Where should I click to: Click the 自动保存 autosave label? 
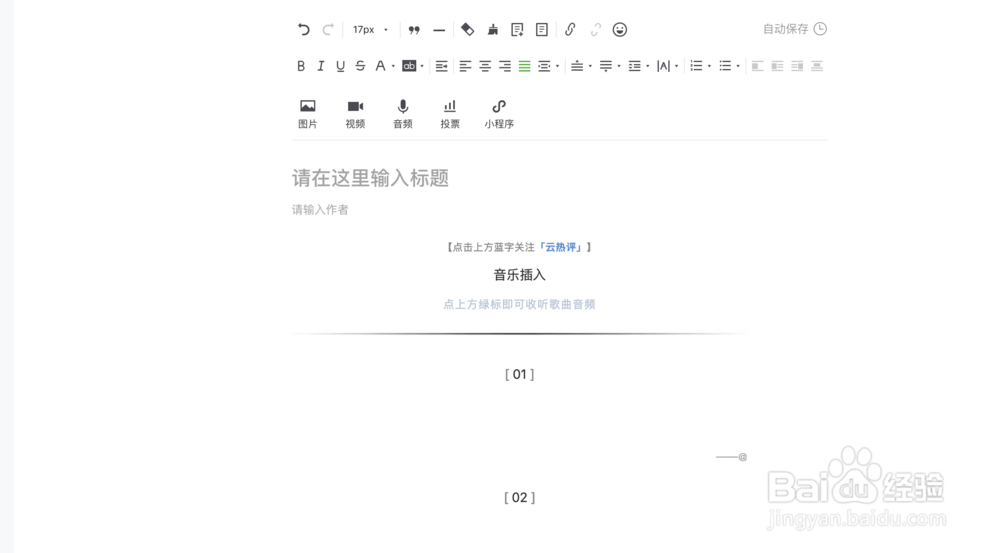point(786,29)
